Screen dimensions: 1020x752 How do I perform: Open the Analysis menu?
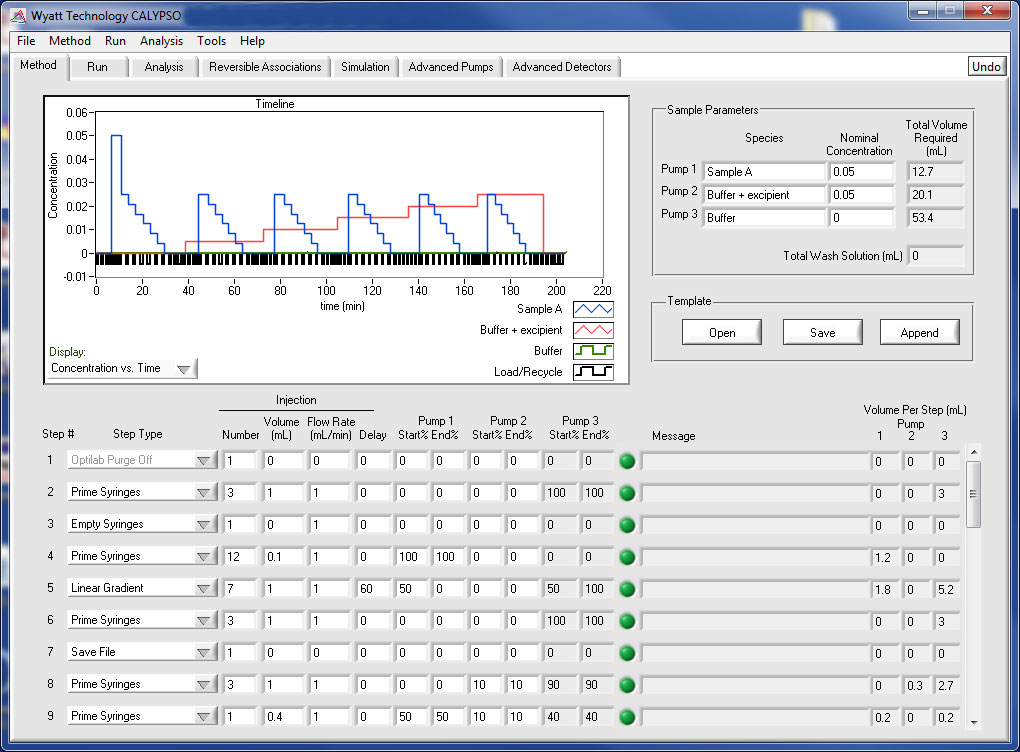click(x=161, y=41)
